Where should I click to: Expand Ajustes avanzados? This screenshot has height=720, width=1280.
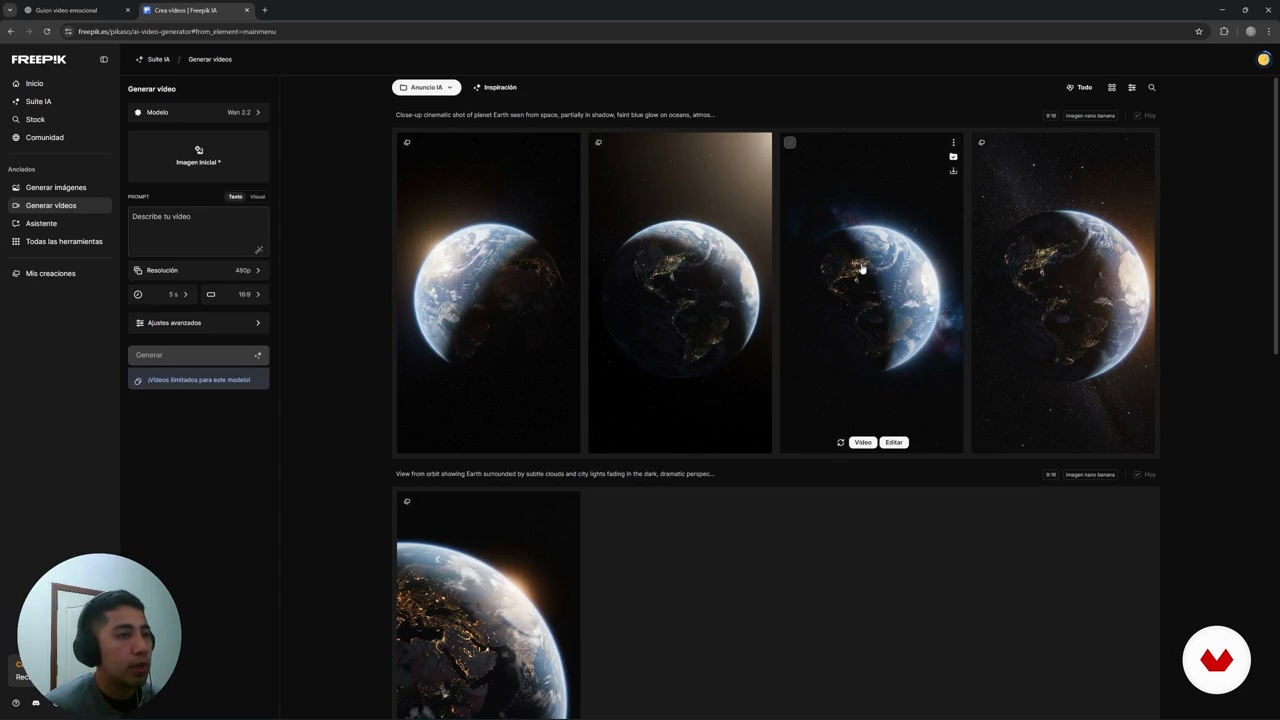click(198, 323)
